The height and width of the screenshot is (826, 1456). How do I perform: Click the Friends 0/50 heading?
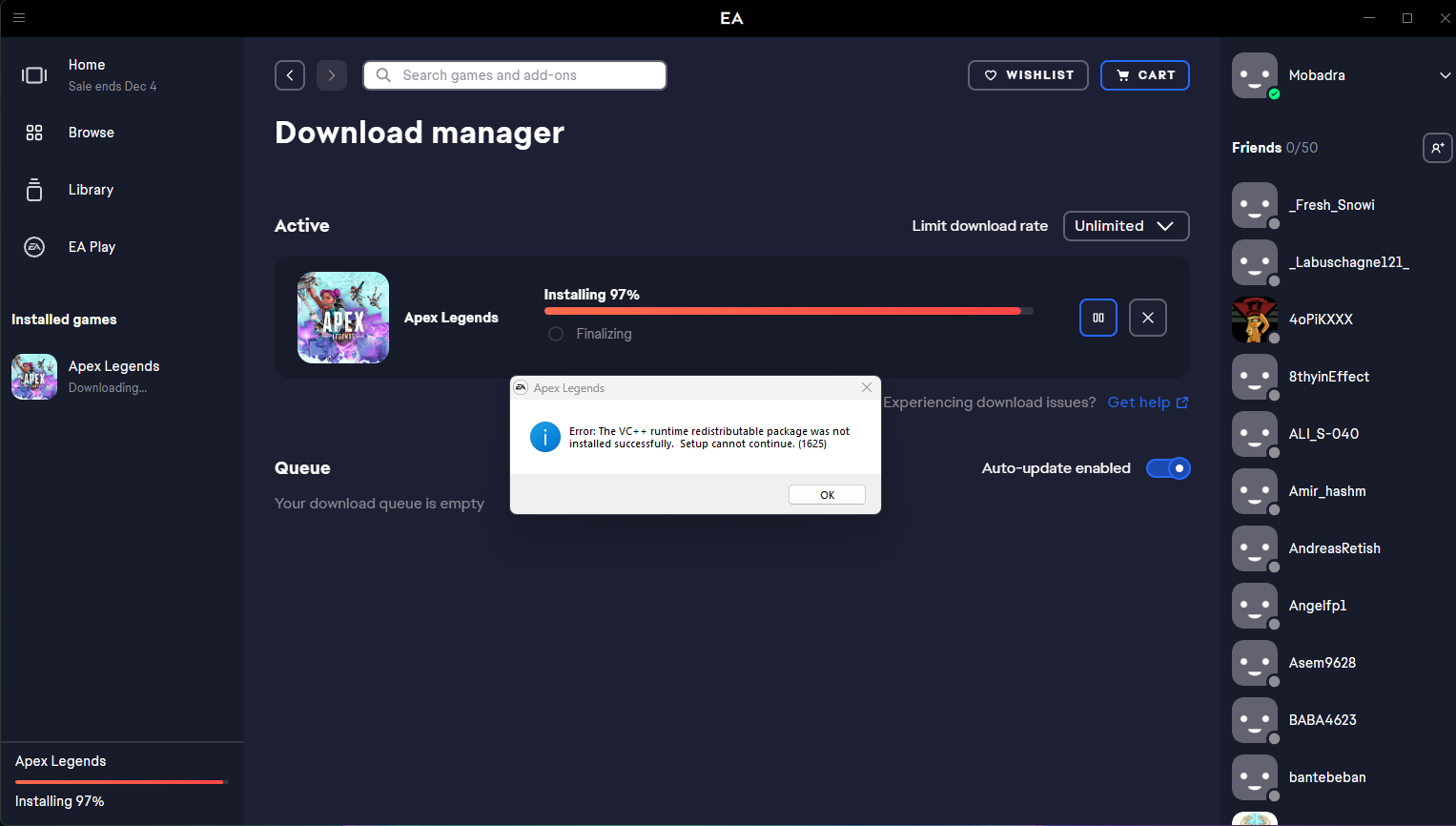(x=1275, y=148)
